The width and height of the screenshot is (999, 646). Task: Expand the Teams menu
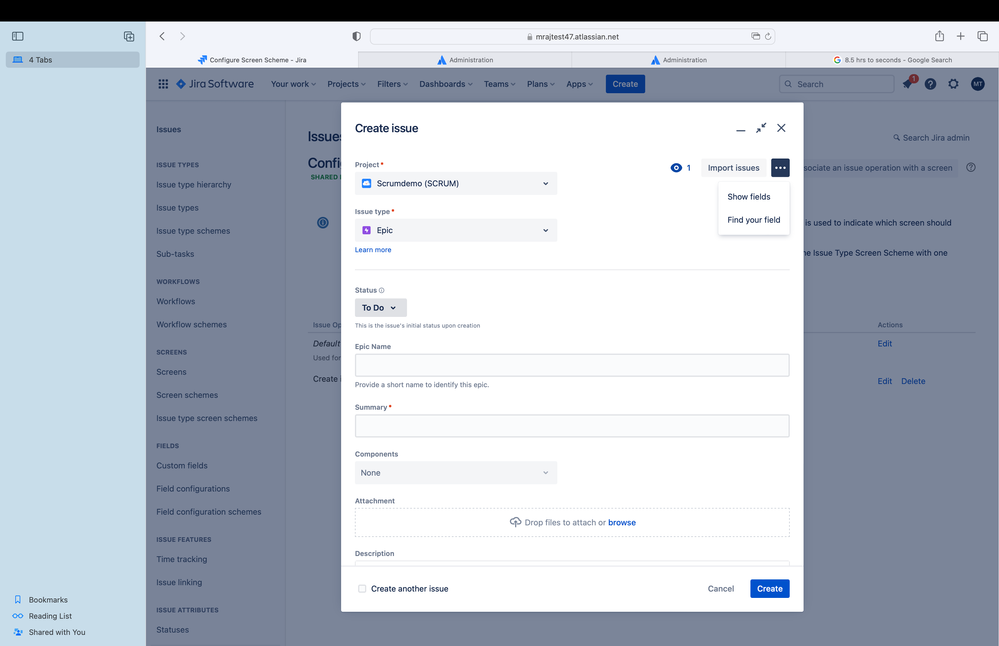500,84
